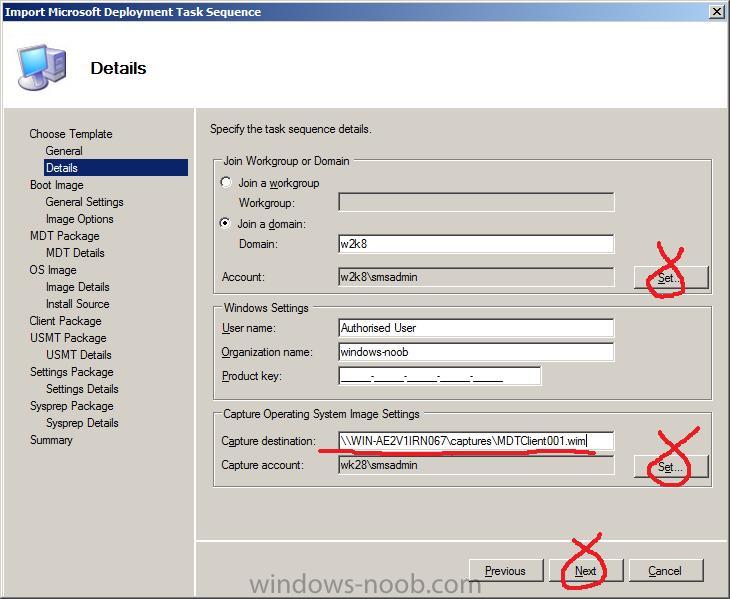Open Settings Package step in sidebar
730x599 pixels.
click(x=72, y=372)
